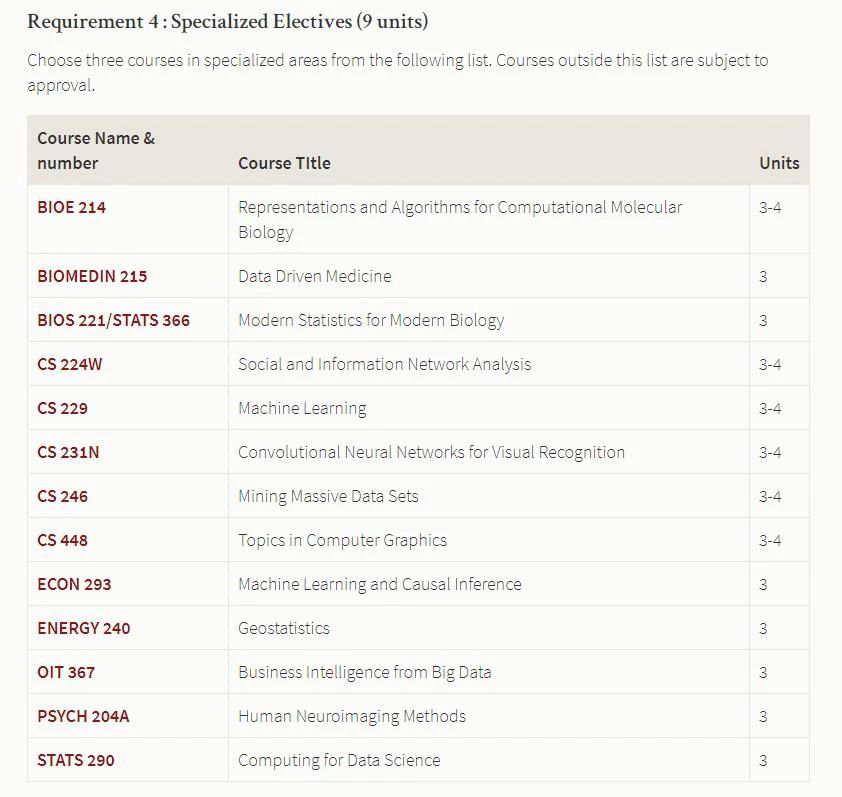Open the BIOE 214 course link
This screenshot has height=797, width=842.
[71, 207]
